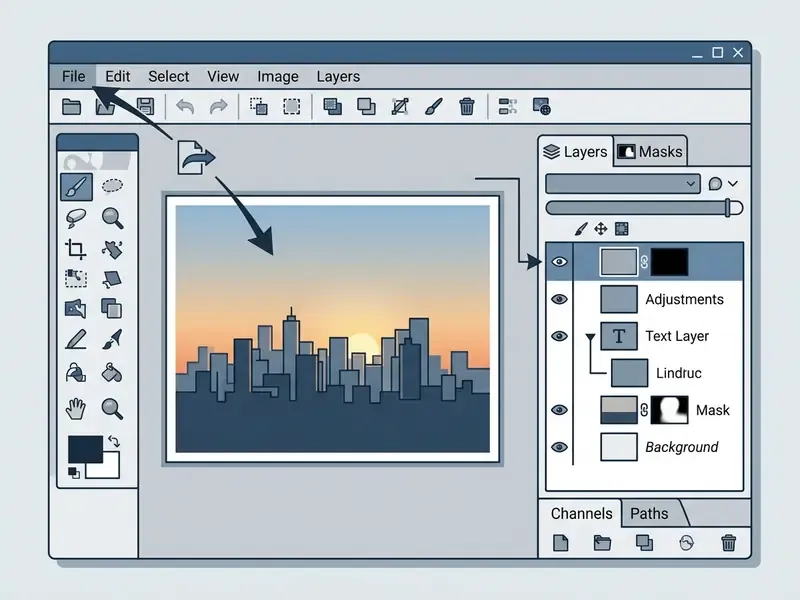Click the align/distribute toolbar icon
Image resolution: width=800 pixels, height=600 pixels.
[508, 107]
